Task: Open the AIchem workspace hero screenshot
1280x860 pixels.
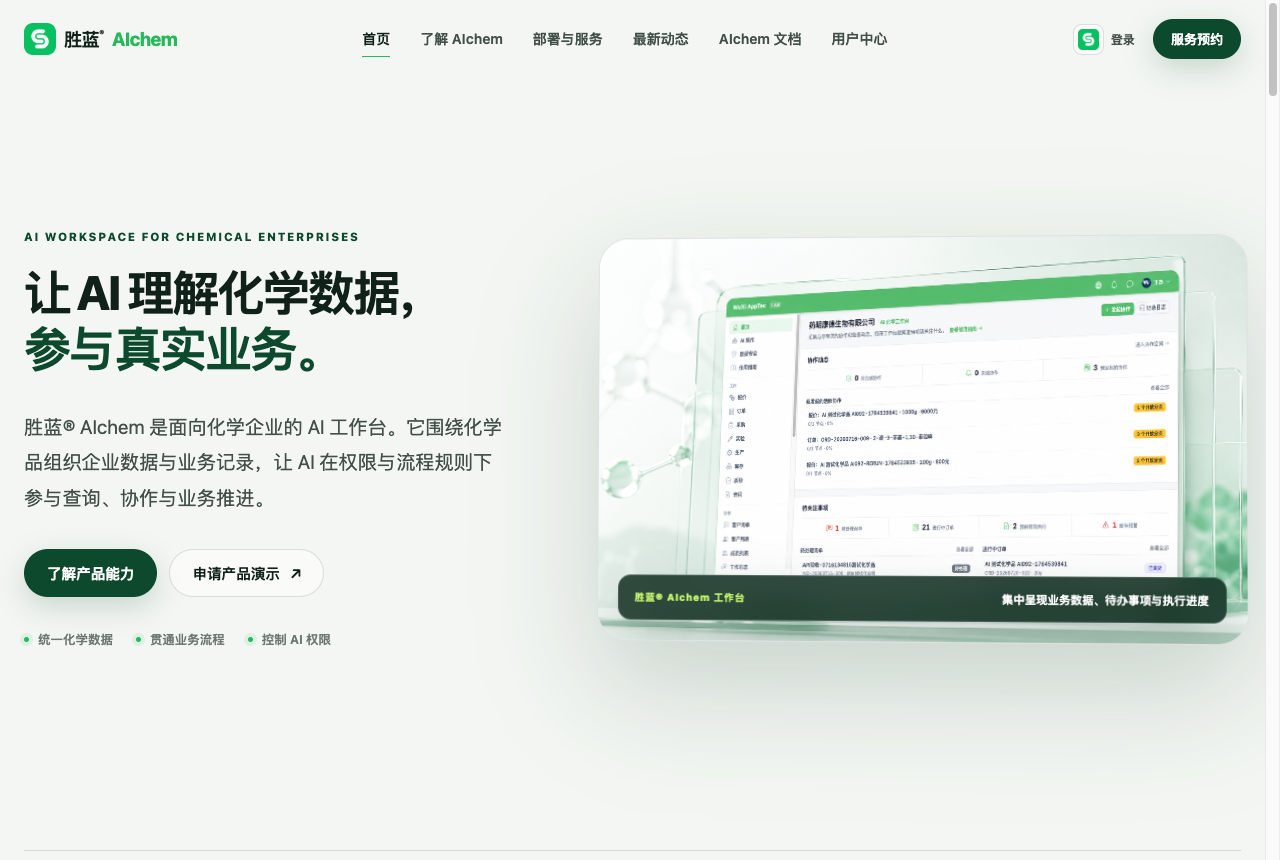Action: point(923,438)
